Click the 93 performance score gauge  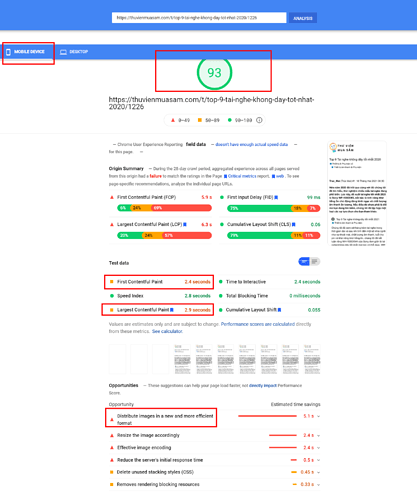click(214, 72)
